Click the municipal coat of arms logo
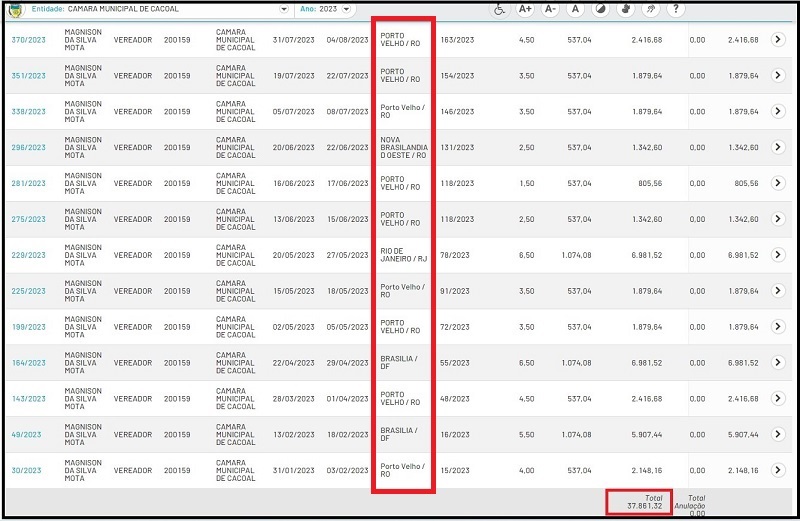Screen dimensions: 800x521 point(12,9)
